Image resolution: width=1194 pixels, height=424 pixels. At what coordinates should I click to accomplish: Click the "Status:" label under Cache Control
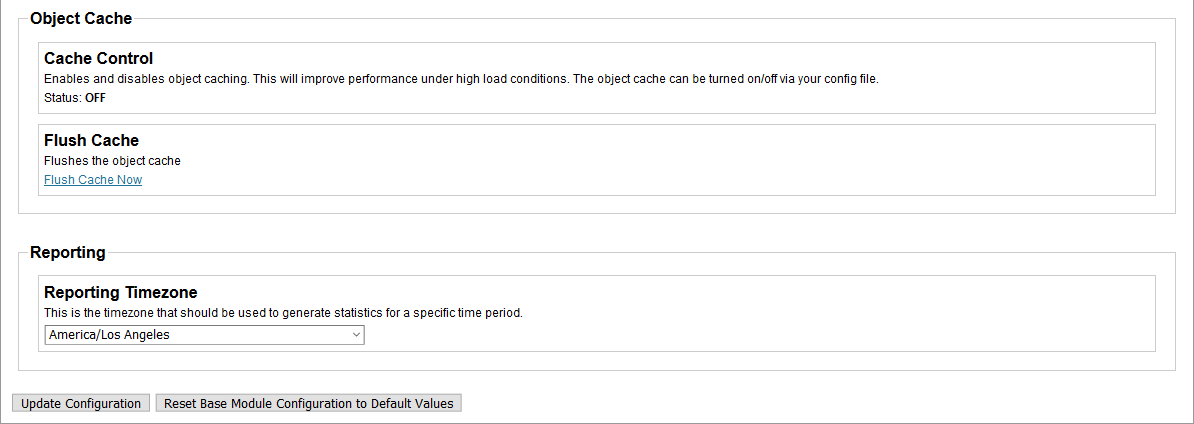click(62, 98)
